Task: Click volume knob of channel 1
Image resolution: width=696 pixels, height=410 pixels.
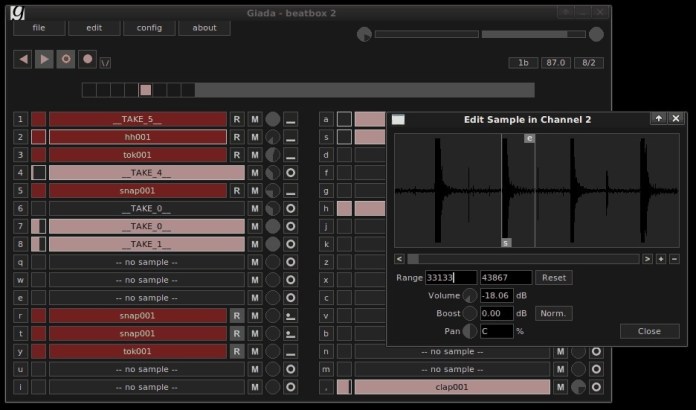Action: [x=273, y=119]
